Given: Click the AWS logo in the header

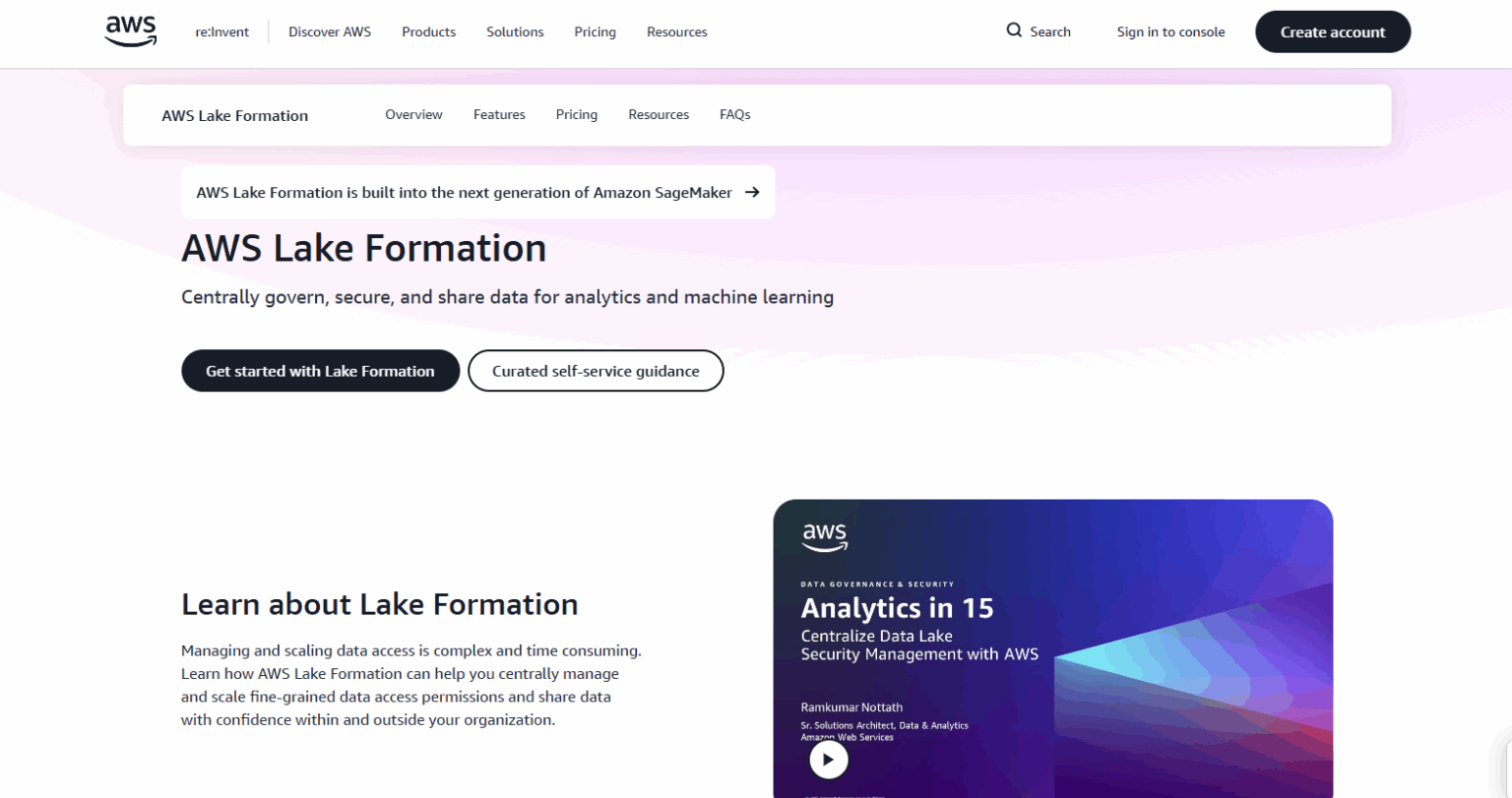Looking at the screenshot, I should (x=131, y=31).
